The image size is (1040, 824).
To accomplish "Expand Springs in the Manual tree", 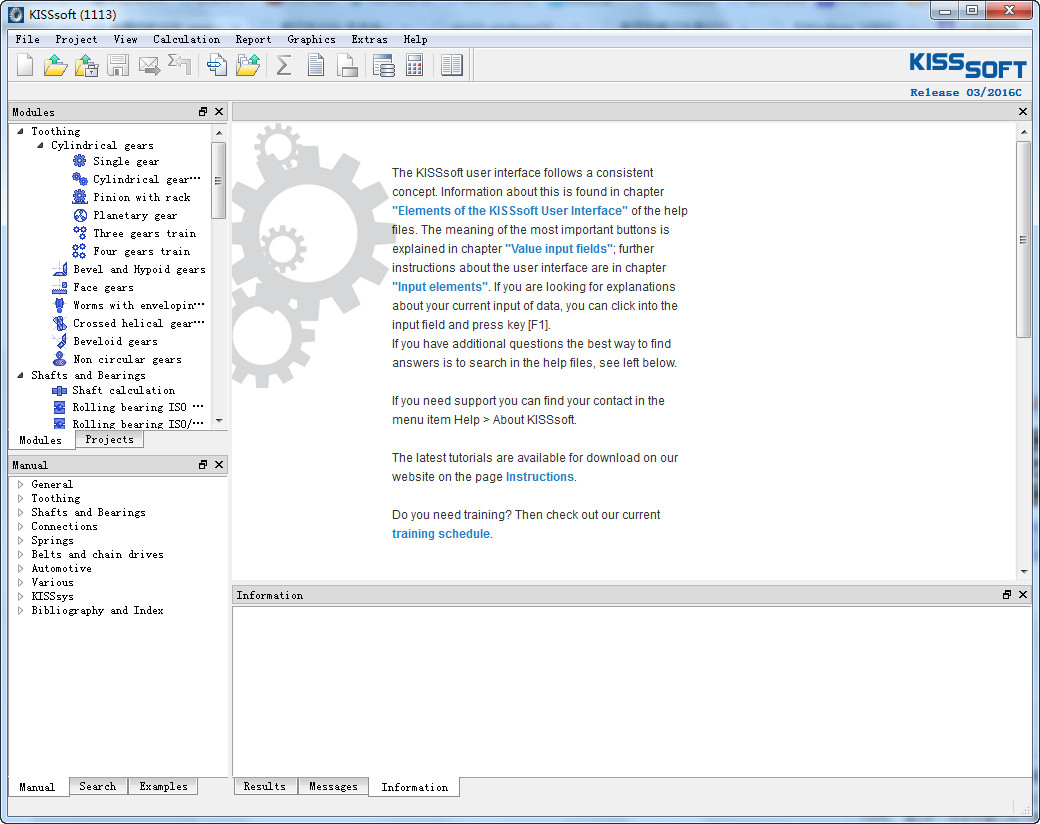I will [21, 540].
